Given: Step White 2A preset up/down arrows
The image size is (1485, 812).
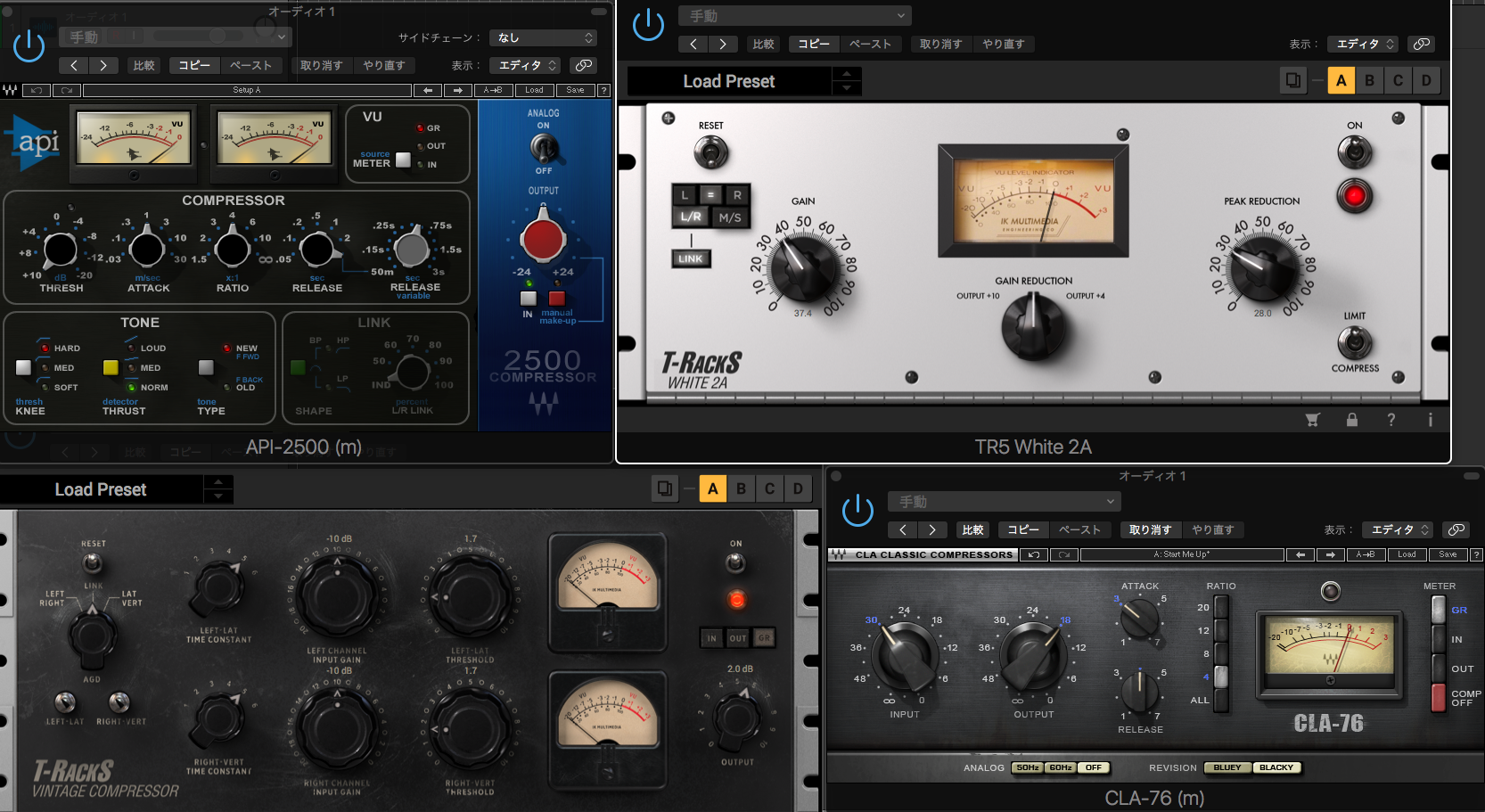Looking at the screenshot, I should tap(846, 81).
